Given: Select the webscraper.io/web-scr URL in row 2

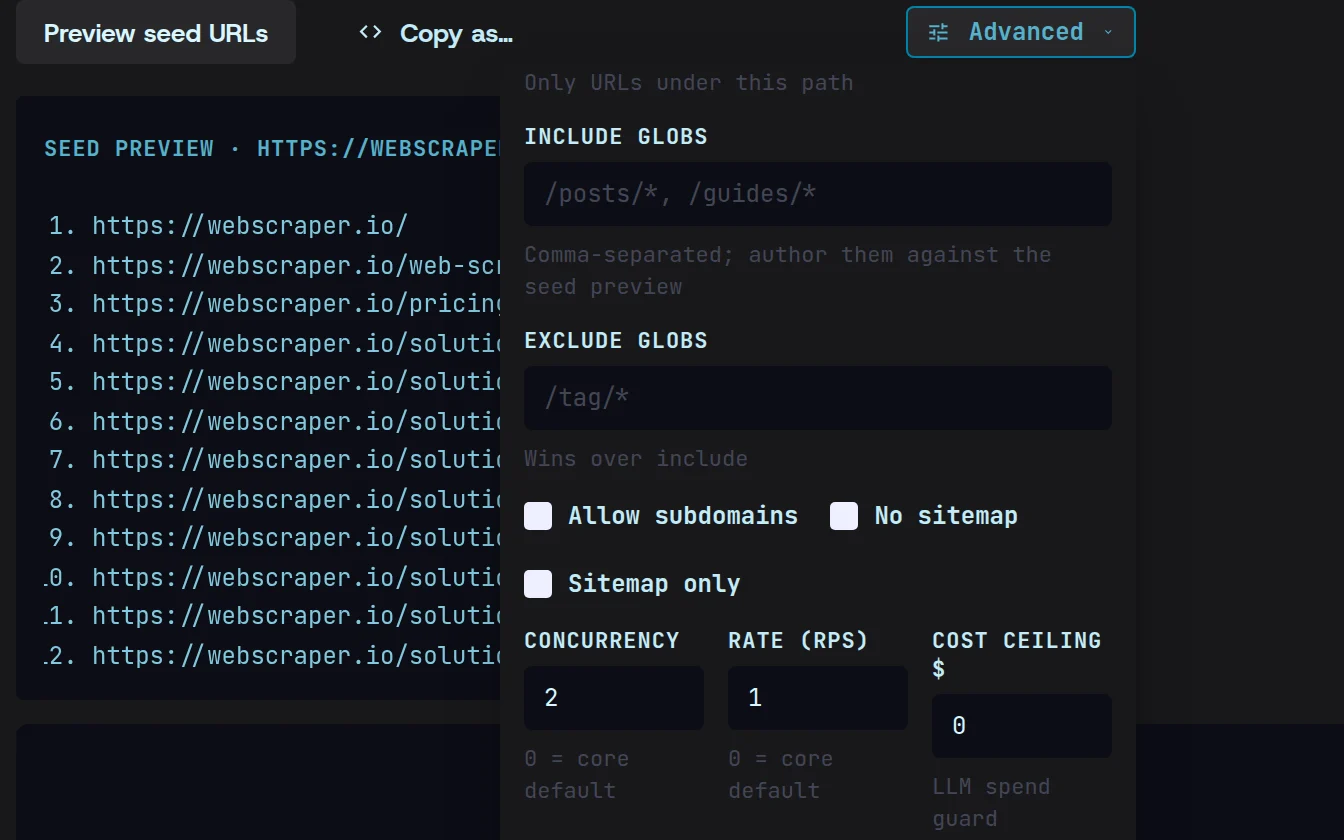Looking at the screenshot, I should click(x=296, y=265).
